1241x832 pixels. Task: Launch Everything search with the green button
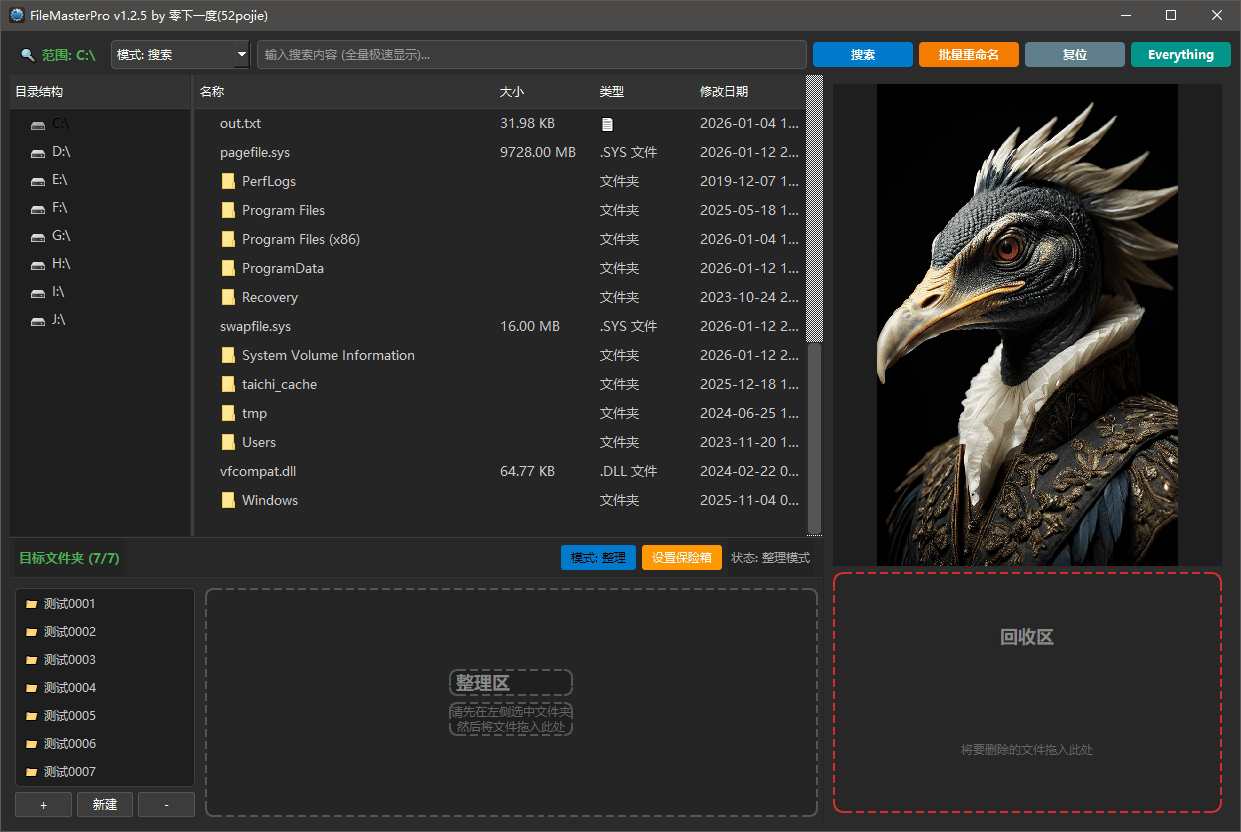[x=1180, y=54]
